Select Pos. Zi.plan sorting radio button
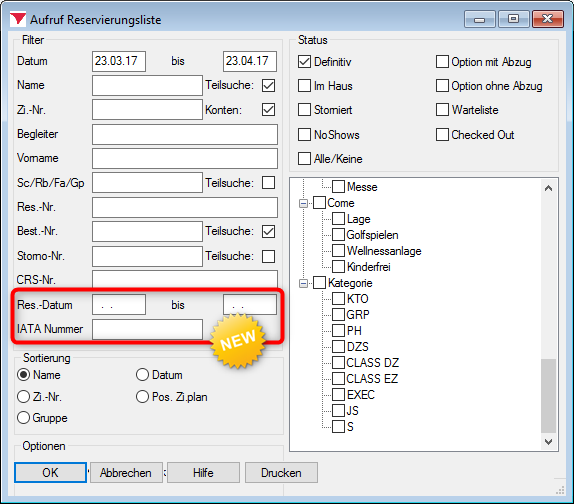 [x=142, y=397]
